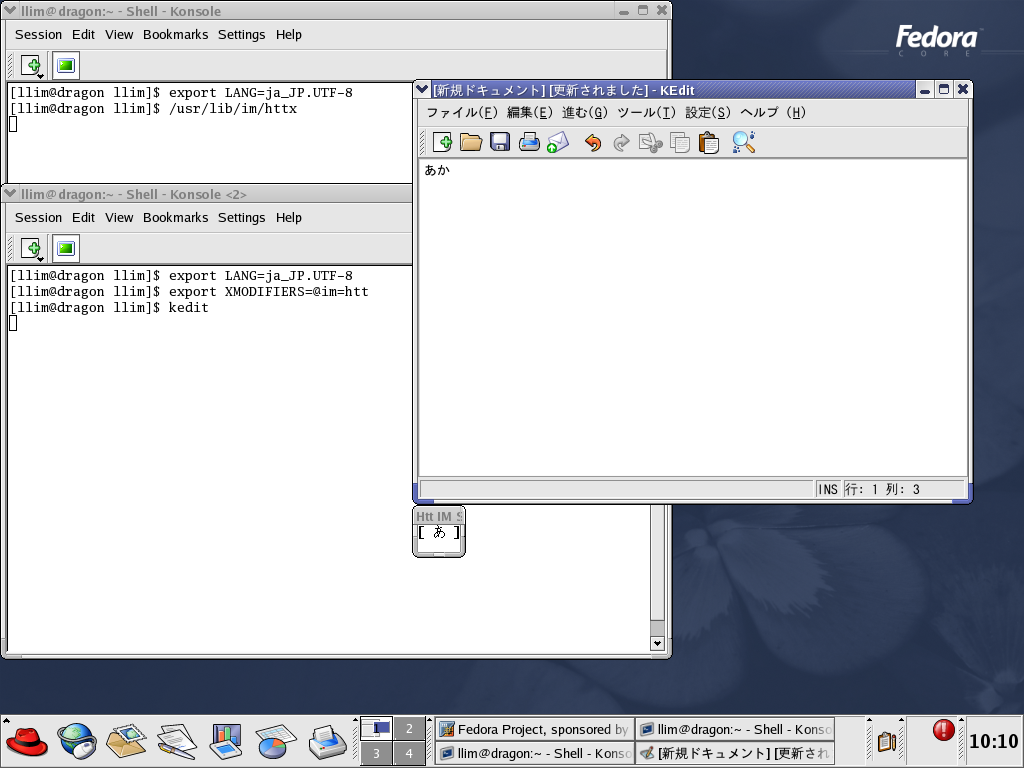
Task: Open Help menu in top Konsole window
Action: [x=288, y=35]
